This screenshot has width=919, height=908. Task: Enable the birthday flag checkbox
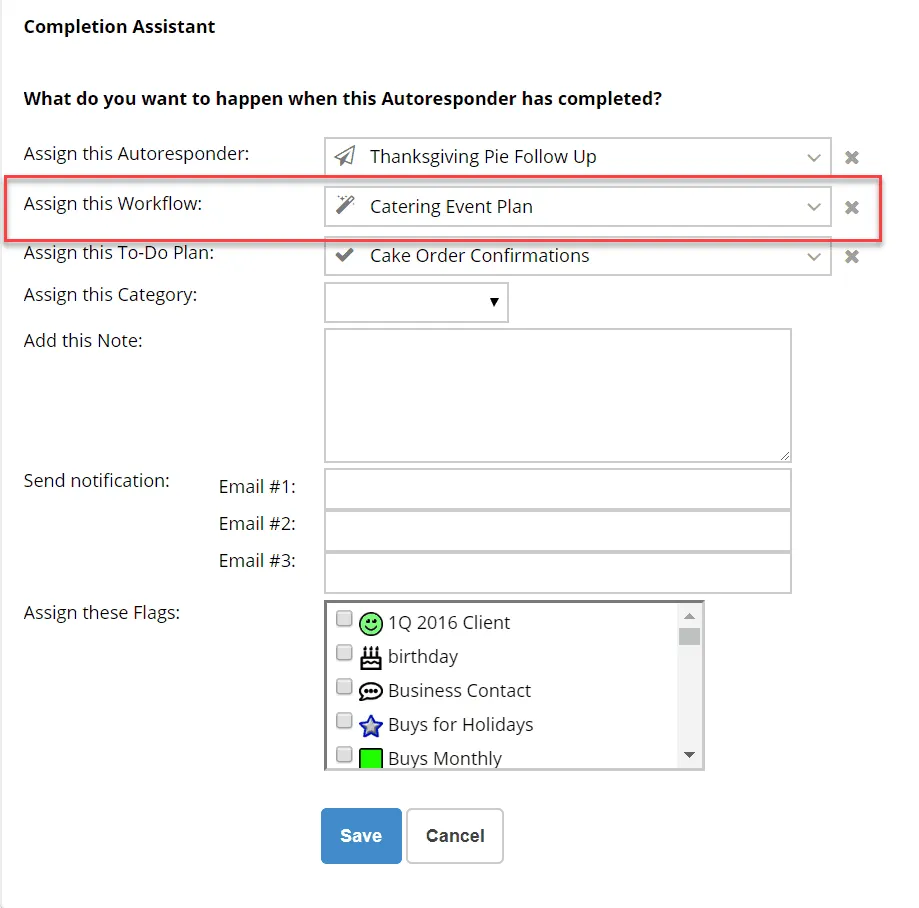344,652
